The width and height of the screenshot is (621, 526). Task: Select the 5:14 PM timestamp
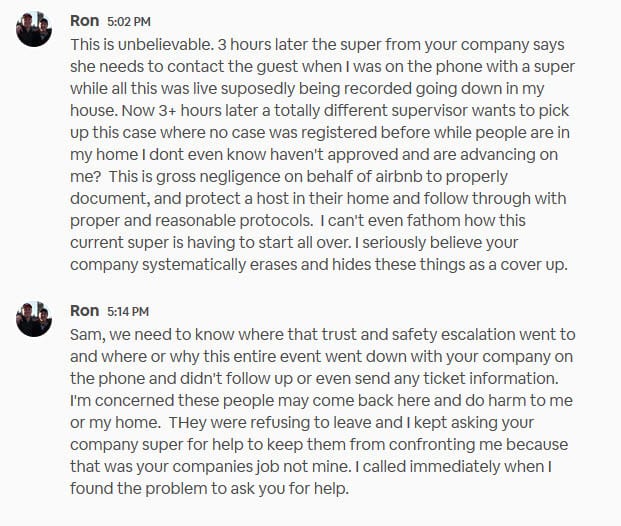pos(128,312)
